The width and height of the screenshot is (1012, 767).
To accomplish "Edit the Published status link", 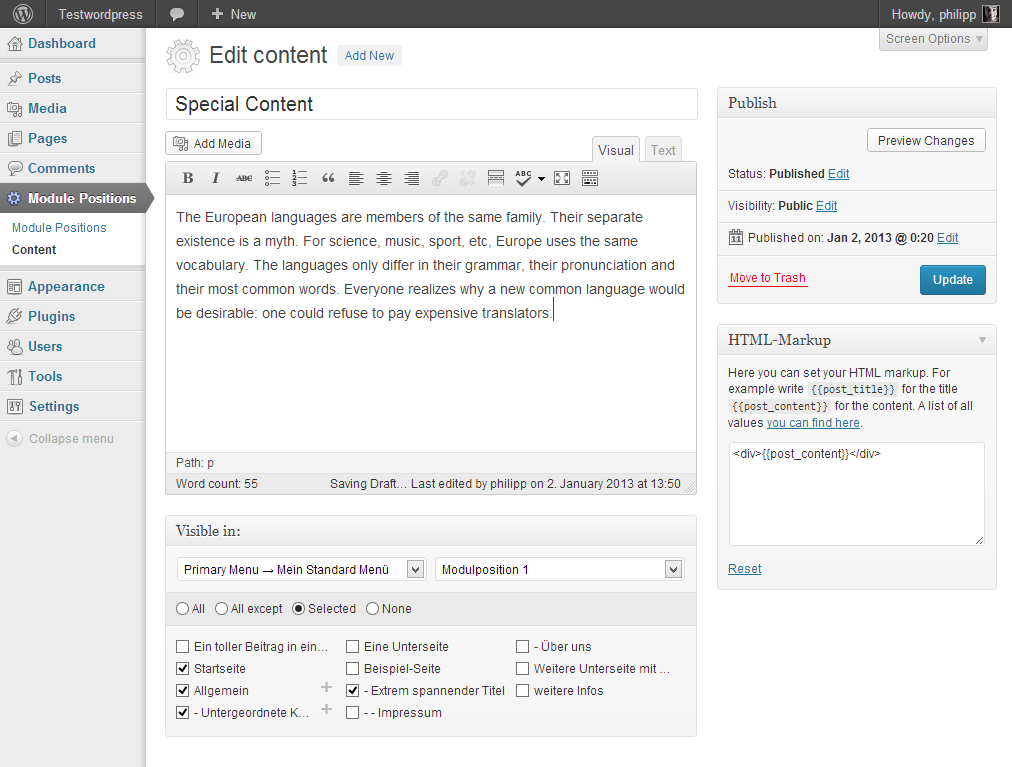I will [838, 174].
